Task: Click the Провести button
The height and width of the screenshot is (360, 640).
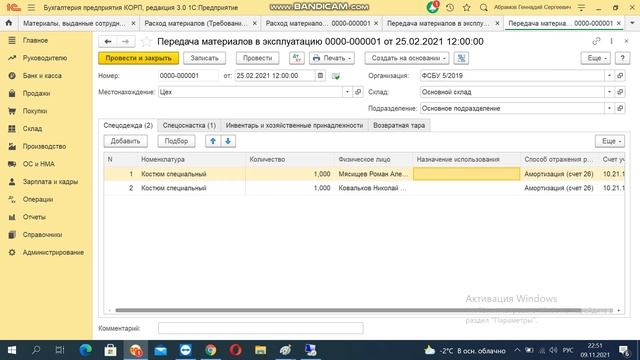Action: coord(258,58)
